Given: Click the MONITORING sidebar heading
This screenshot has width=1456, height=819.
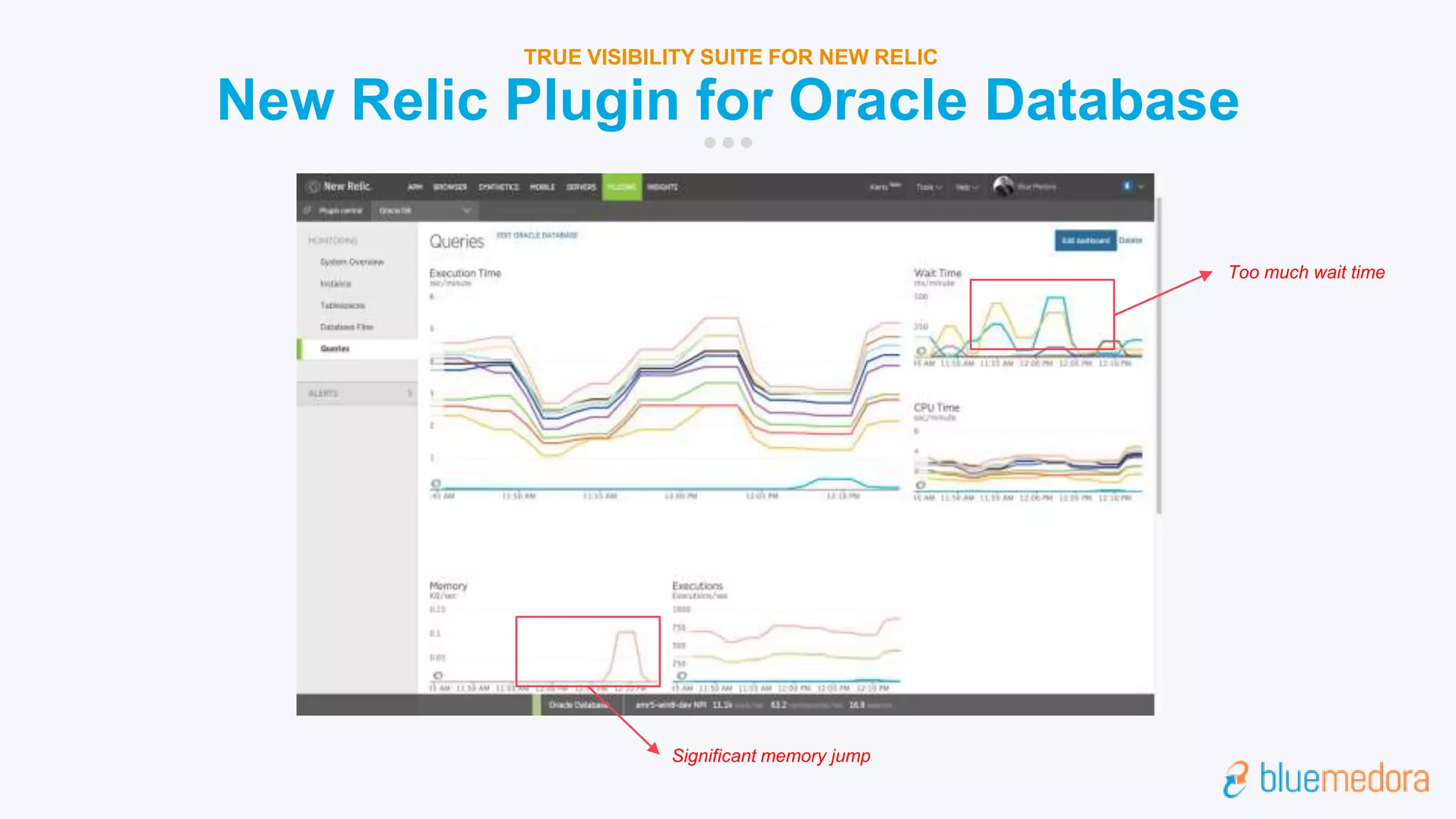Looking at the screenshot, I should coord(333,241).
